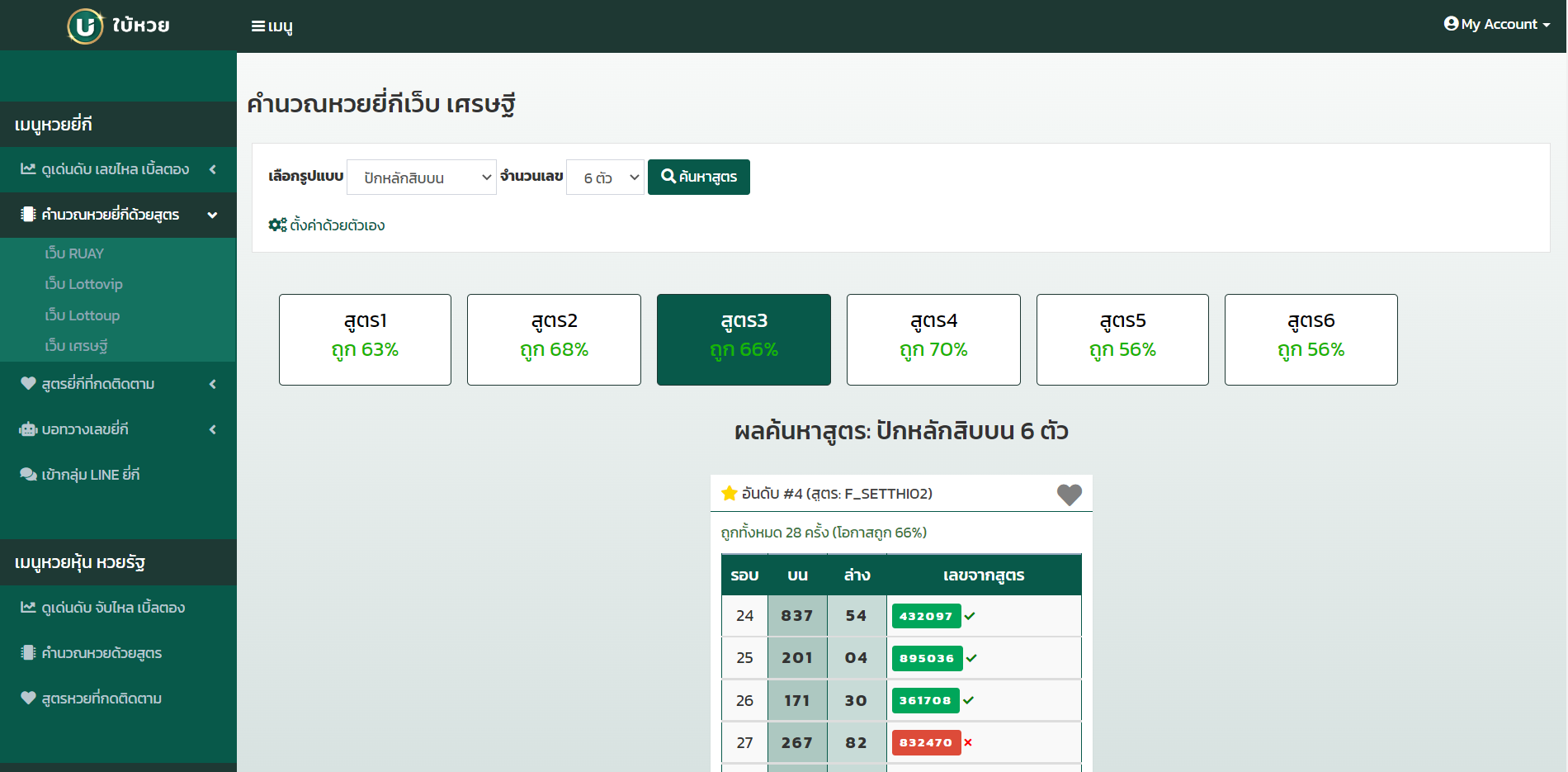Open the เมนู hamburger menu
This screenshot has height=772, width=1568.
272,25
